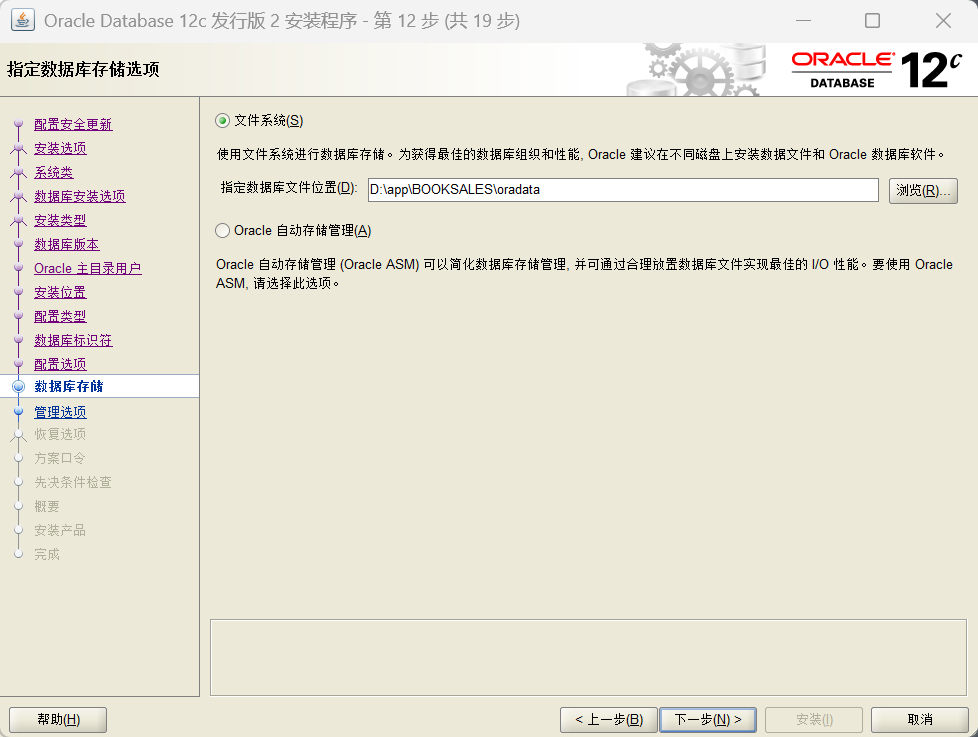Open the Oracle 主目录用户 step link
The width and height of the screenshot is (978, 737).
click(88, 268)
